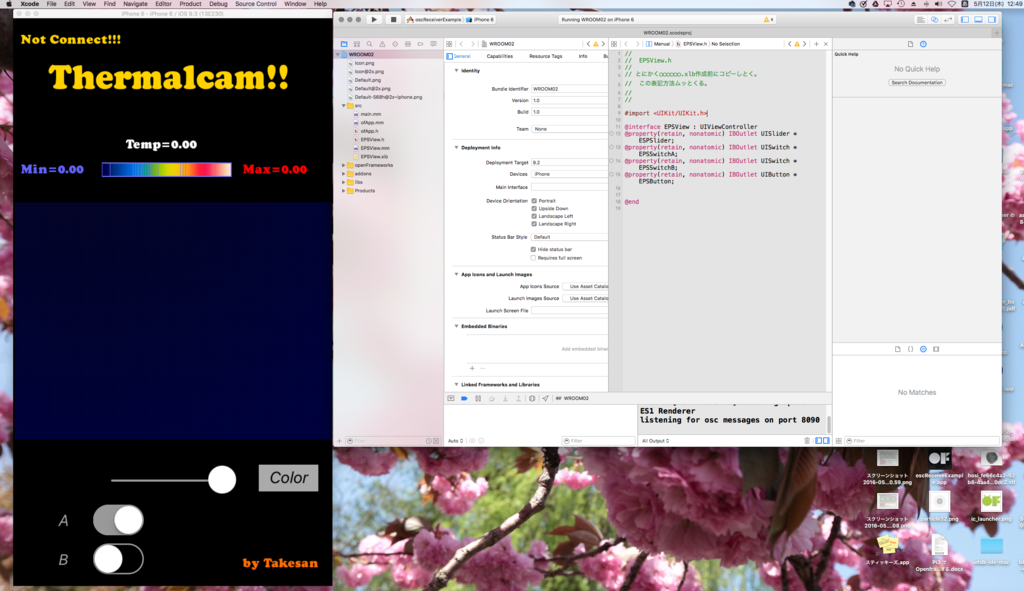Toggle the Navigator pane visibility icon

point(965,20)
